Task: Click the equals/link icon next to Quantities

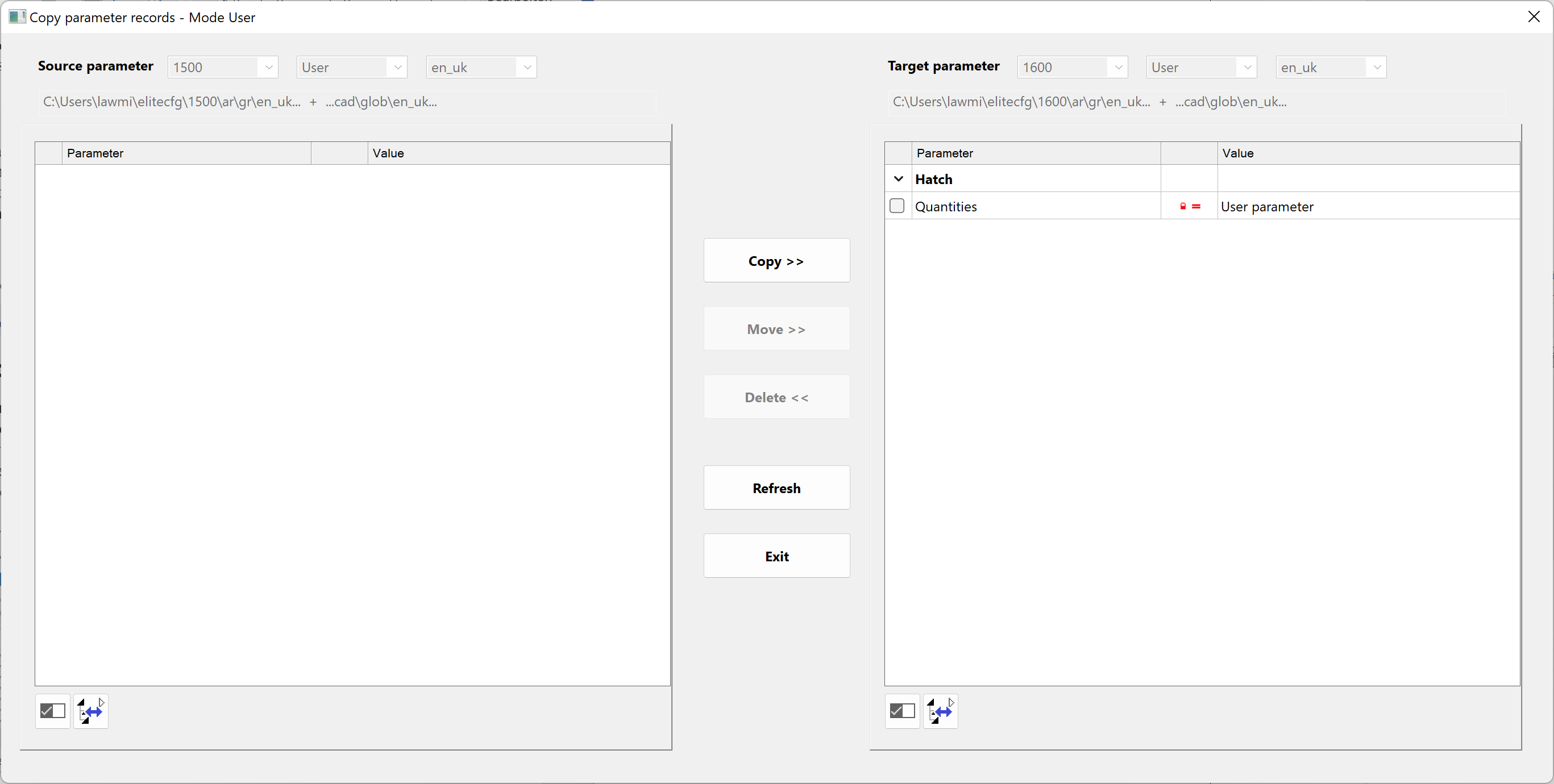Action: [1196, 206]
